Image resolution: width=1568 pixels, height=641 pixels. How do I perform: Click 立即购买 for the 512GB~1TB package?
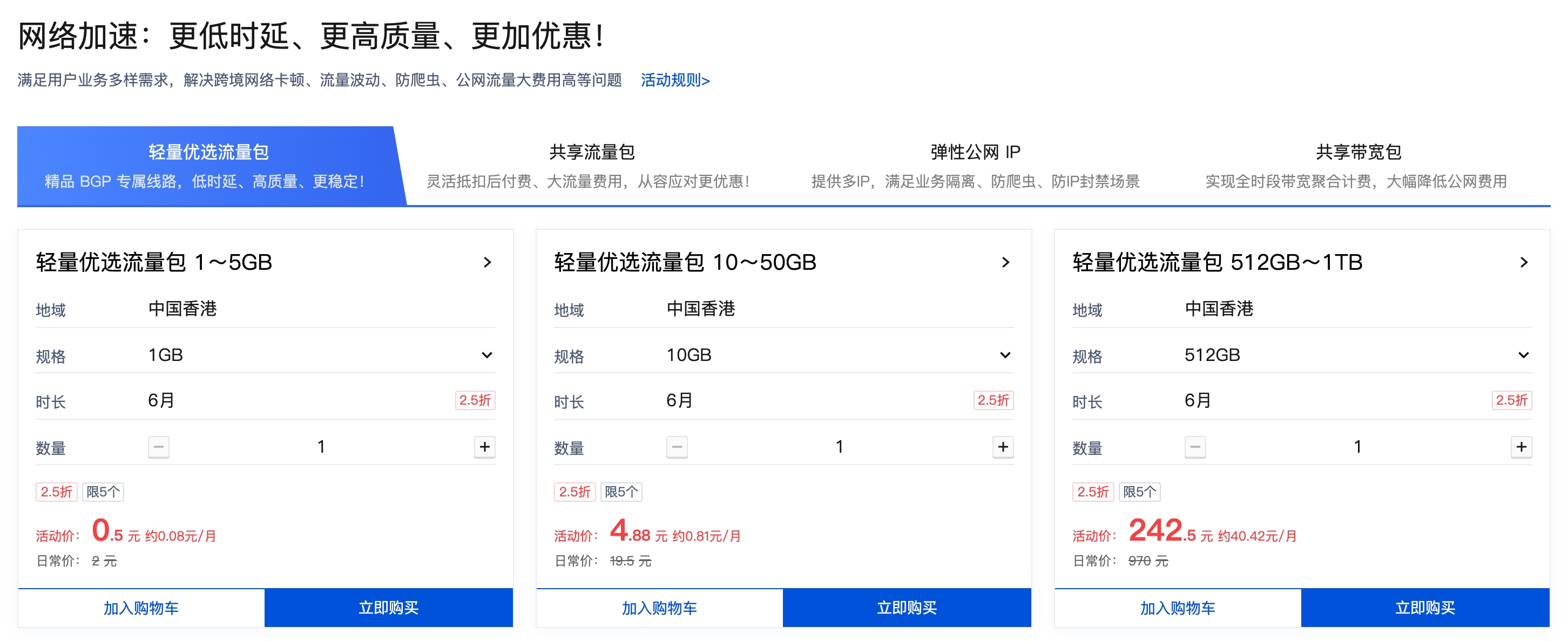[x=1424, y=608]
